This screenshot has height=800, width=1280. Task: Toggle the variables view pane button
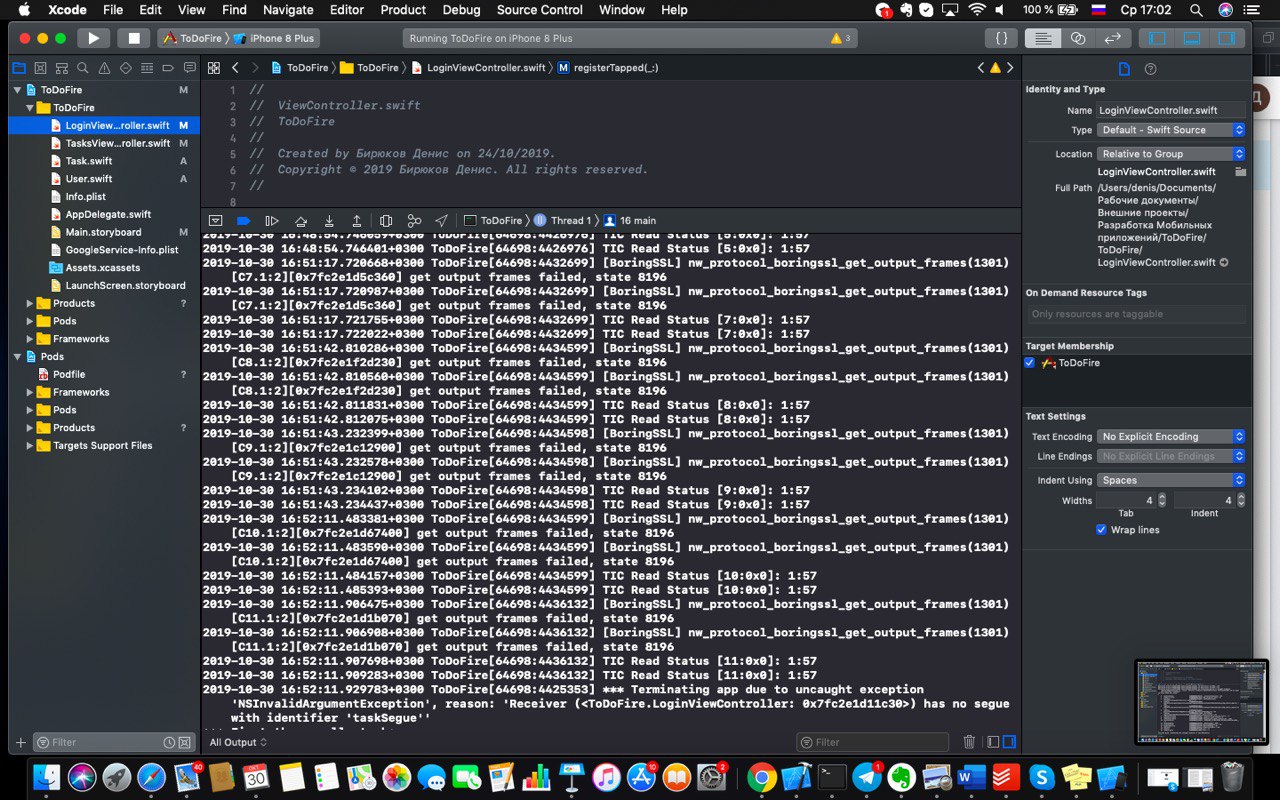[993, 742]
